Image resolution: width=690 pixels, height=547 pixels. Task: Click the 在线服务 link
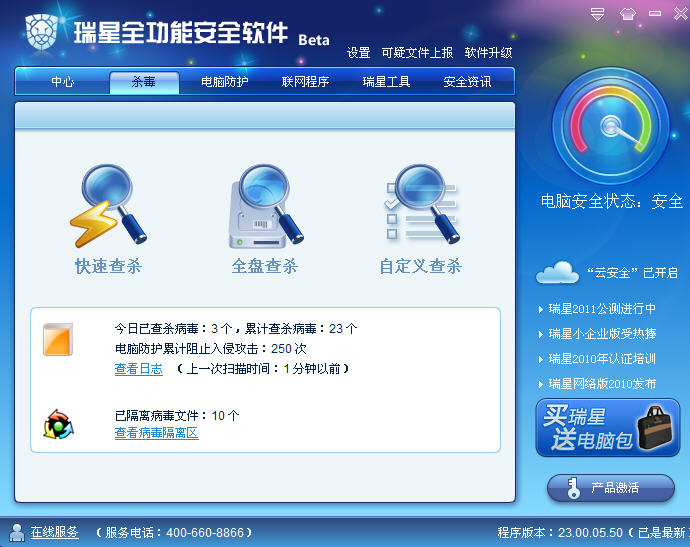tap(55, 532)
